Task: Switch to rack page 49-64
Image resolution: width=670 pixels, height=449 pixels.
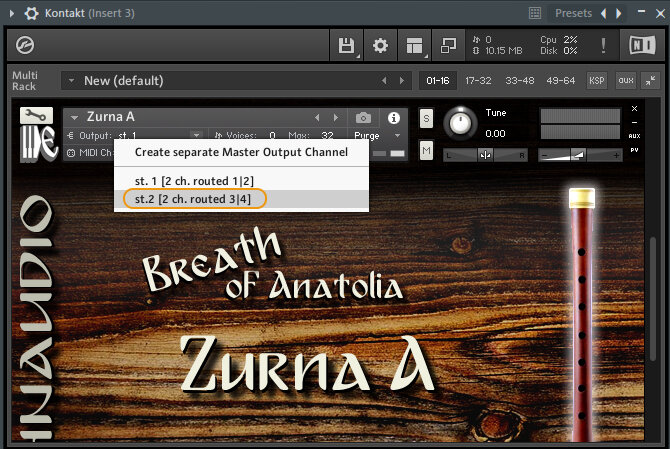Action: pos(561,80)
